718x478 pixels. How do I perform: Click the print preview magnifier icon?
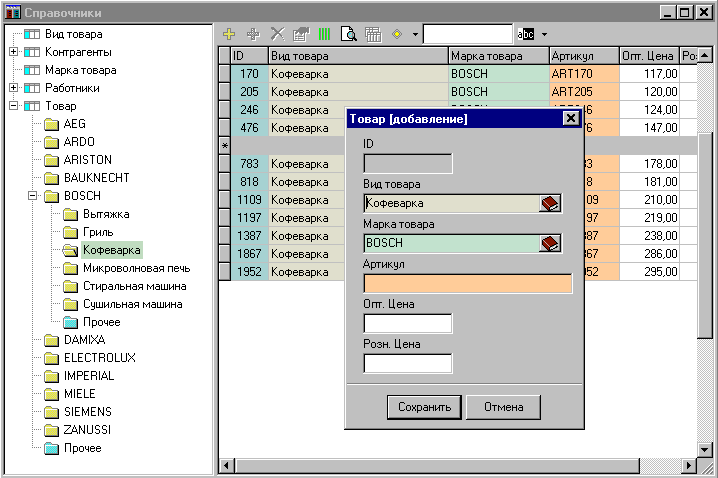[x=349, y=34]
